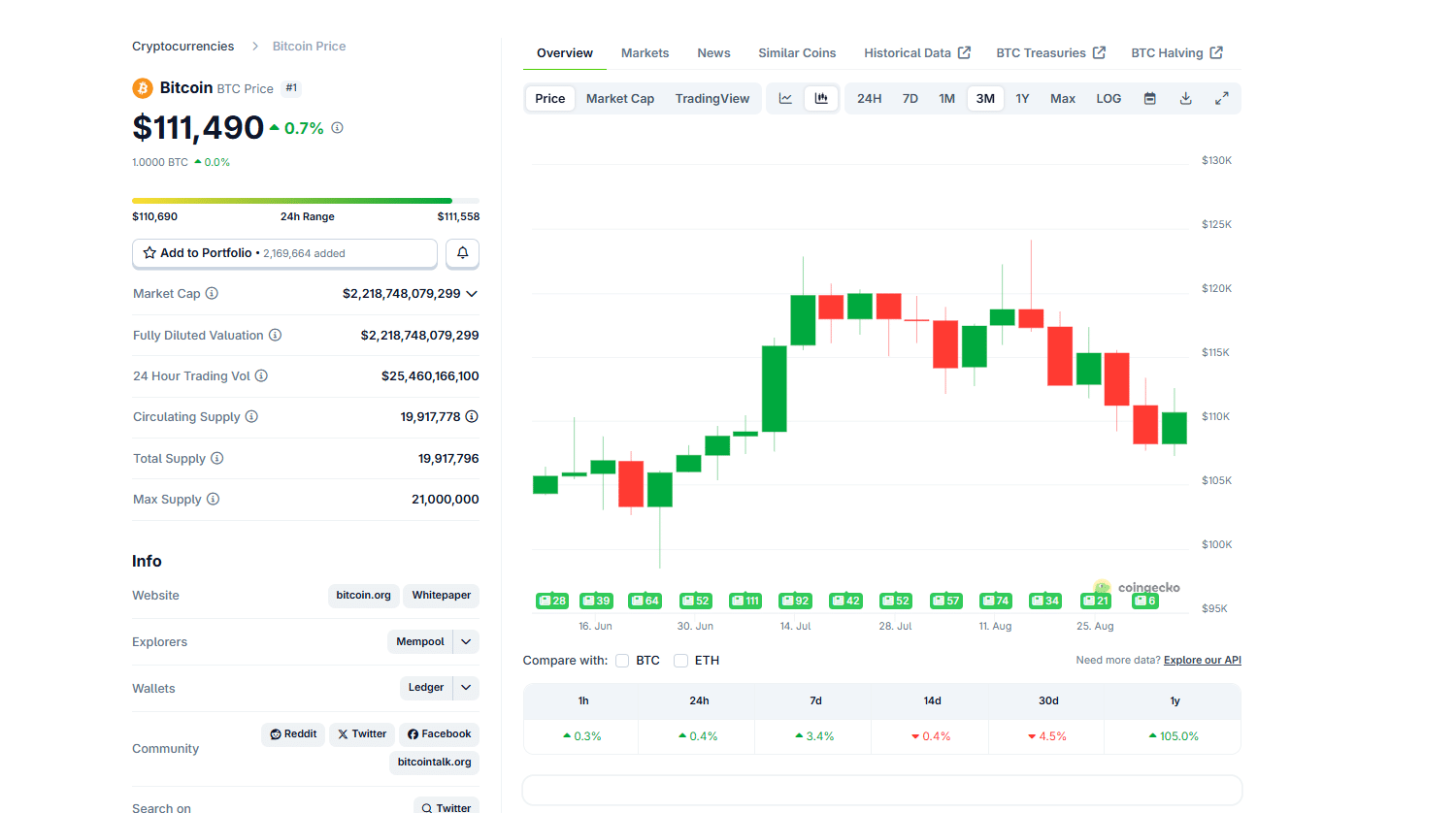Download the chart data
1456x813 pixels.
[1185, 98]
